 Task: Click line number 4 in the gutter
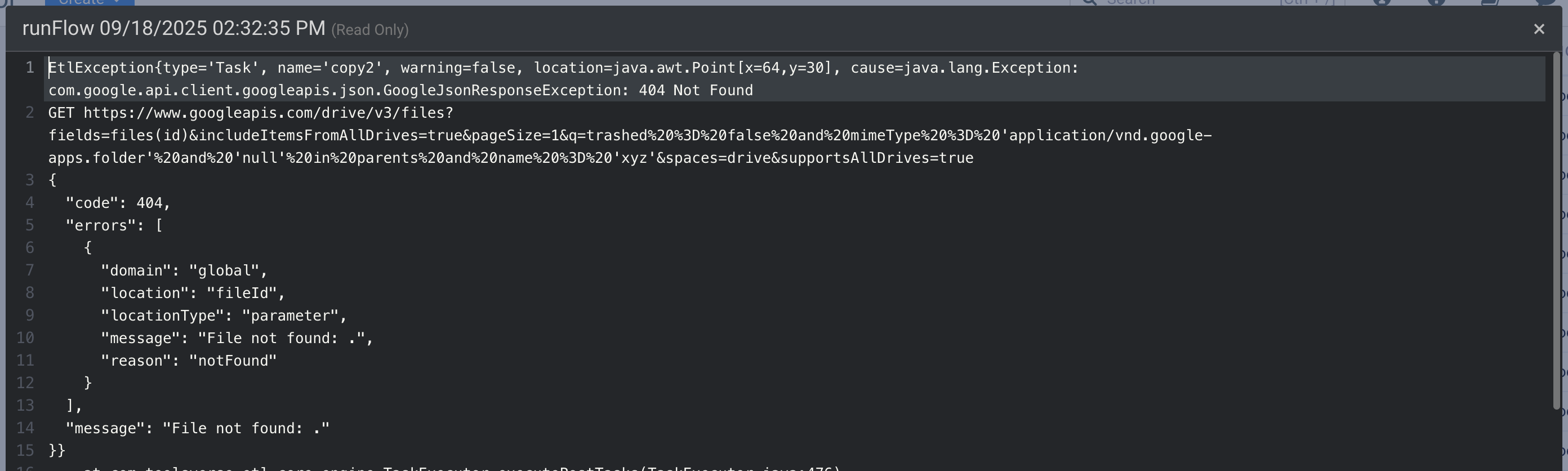click(29, 203)
